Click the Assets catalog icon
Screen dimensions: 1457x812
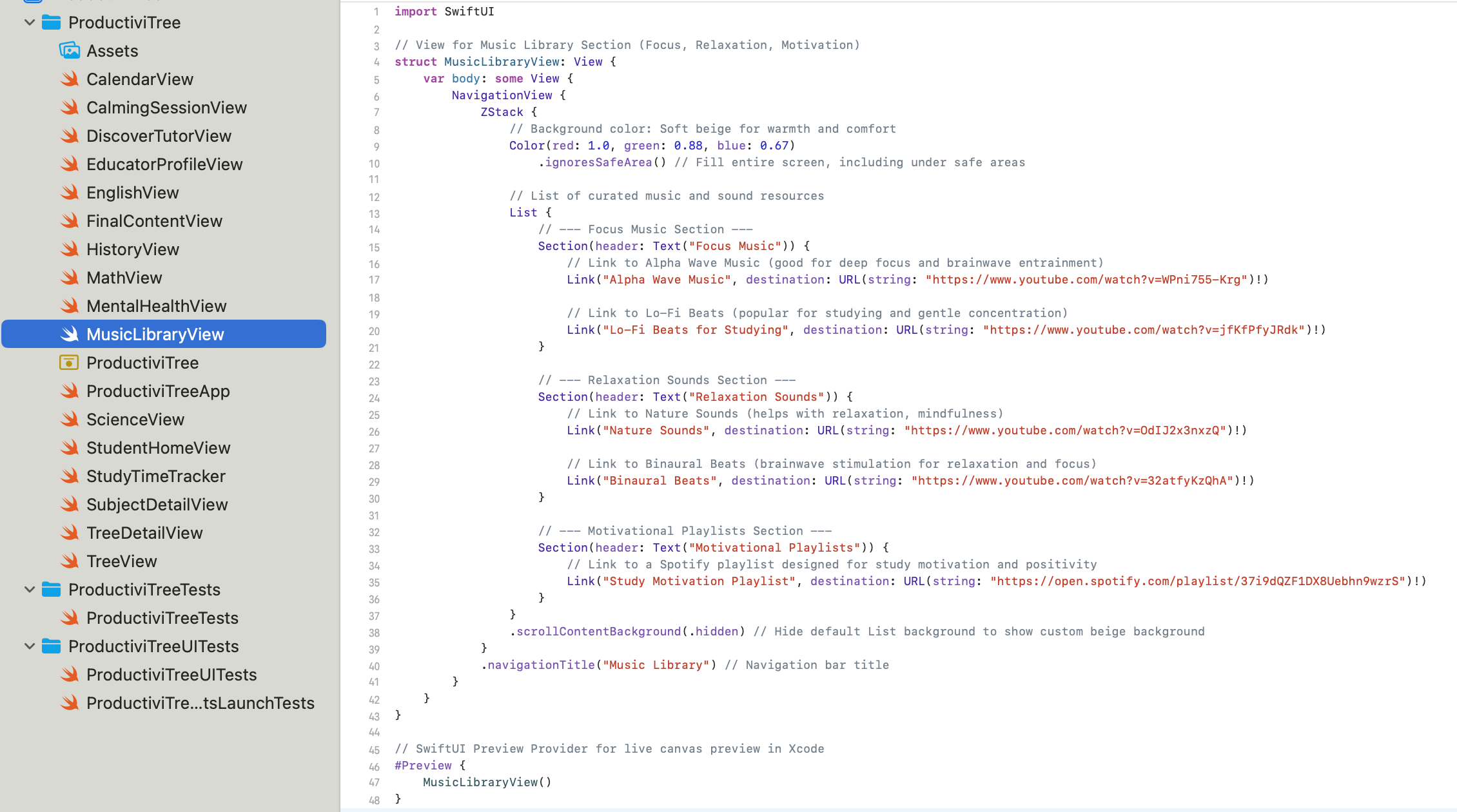click(x=70, y=50)
